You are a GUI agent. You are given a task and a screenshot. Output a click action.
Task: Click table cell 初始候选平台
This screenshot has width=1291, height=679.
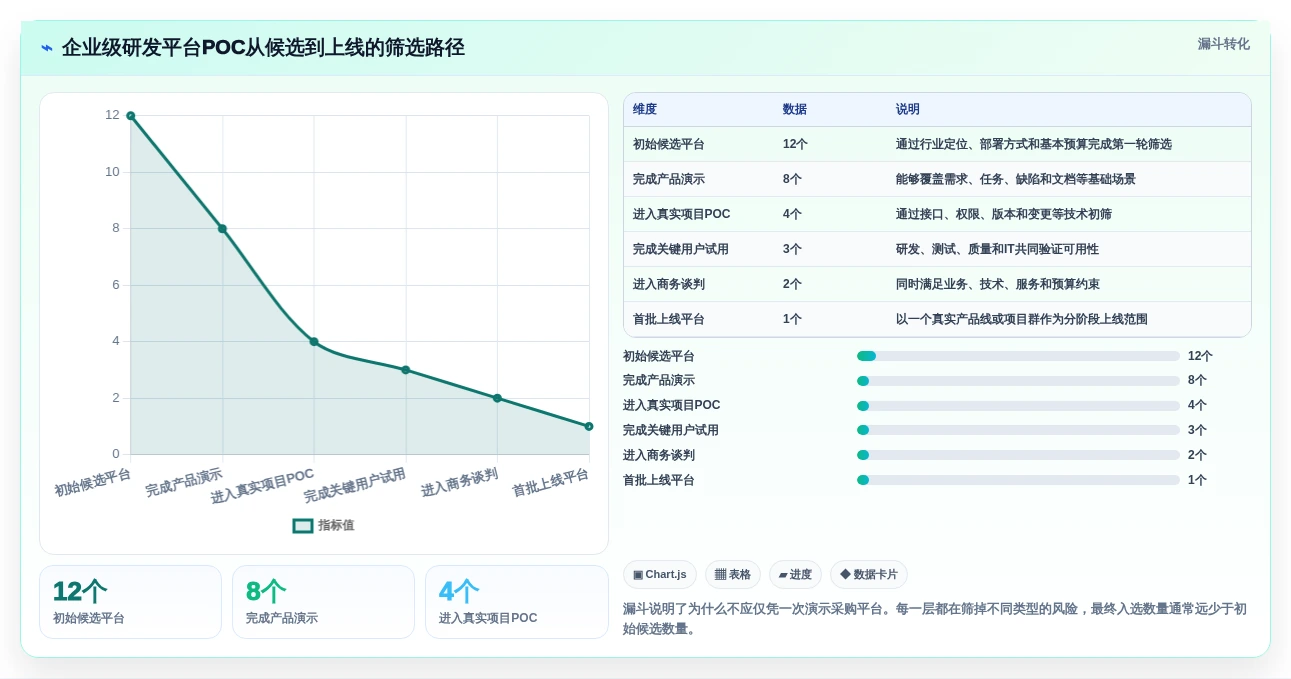click(x=669, y=144)
